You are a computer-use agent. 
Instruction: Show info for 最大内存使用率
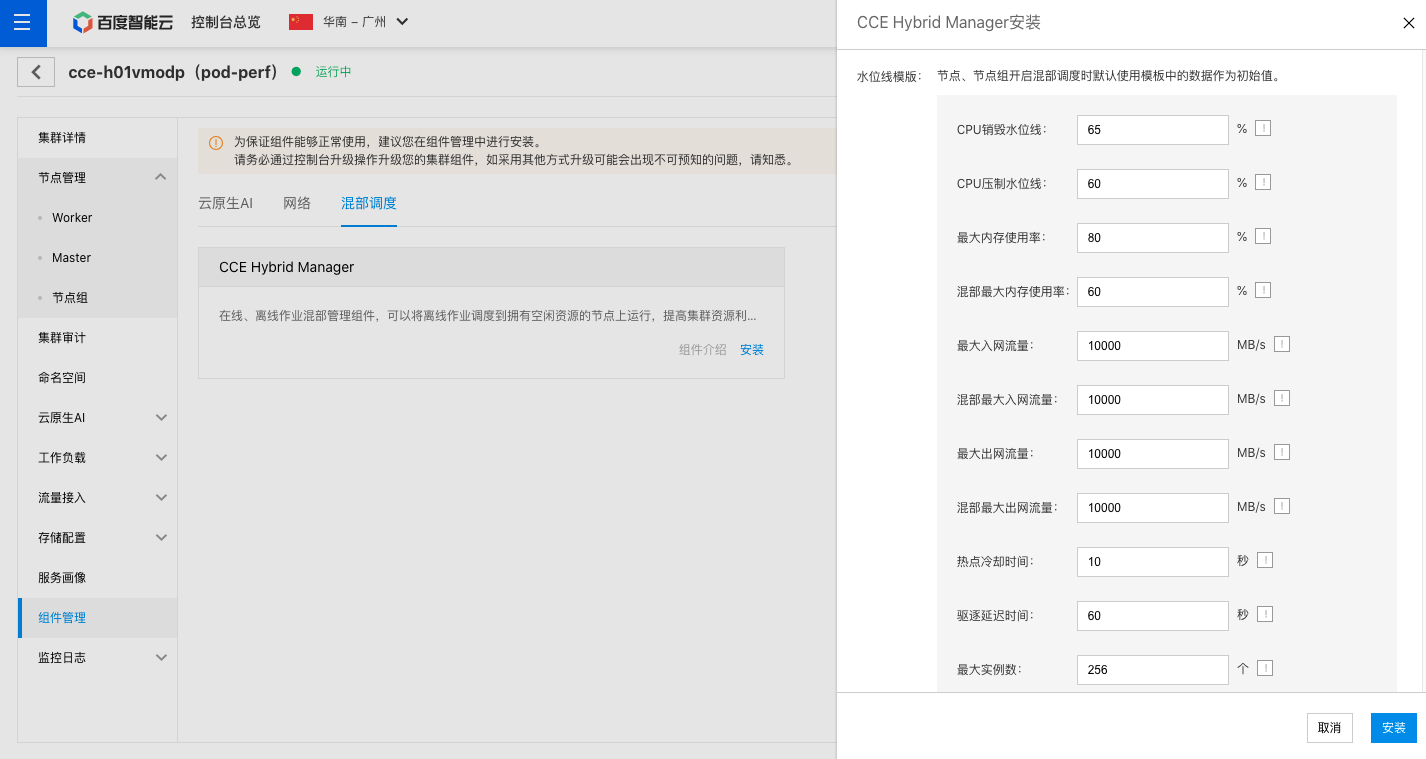coord(1263,237)
